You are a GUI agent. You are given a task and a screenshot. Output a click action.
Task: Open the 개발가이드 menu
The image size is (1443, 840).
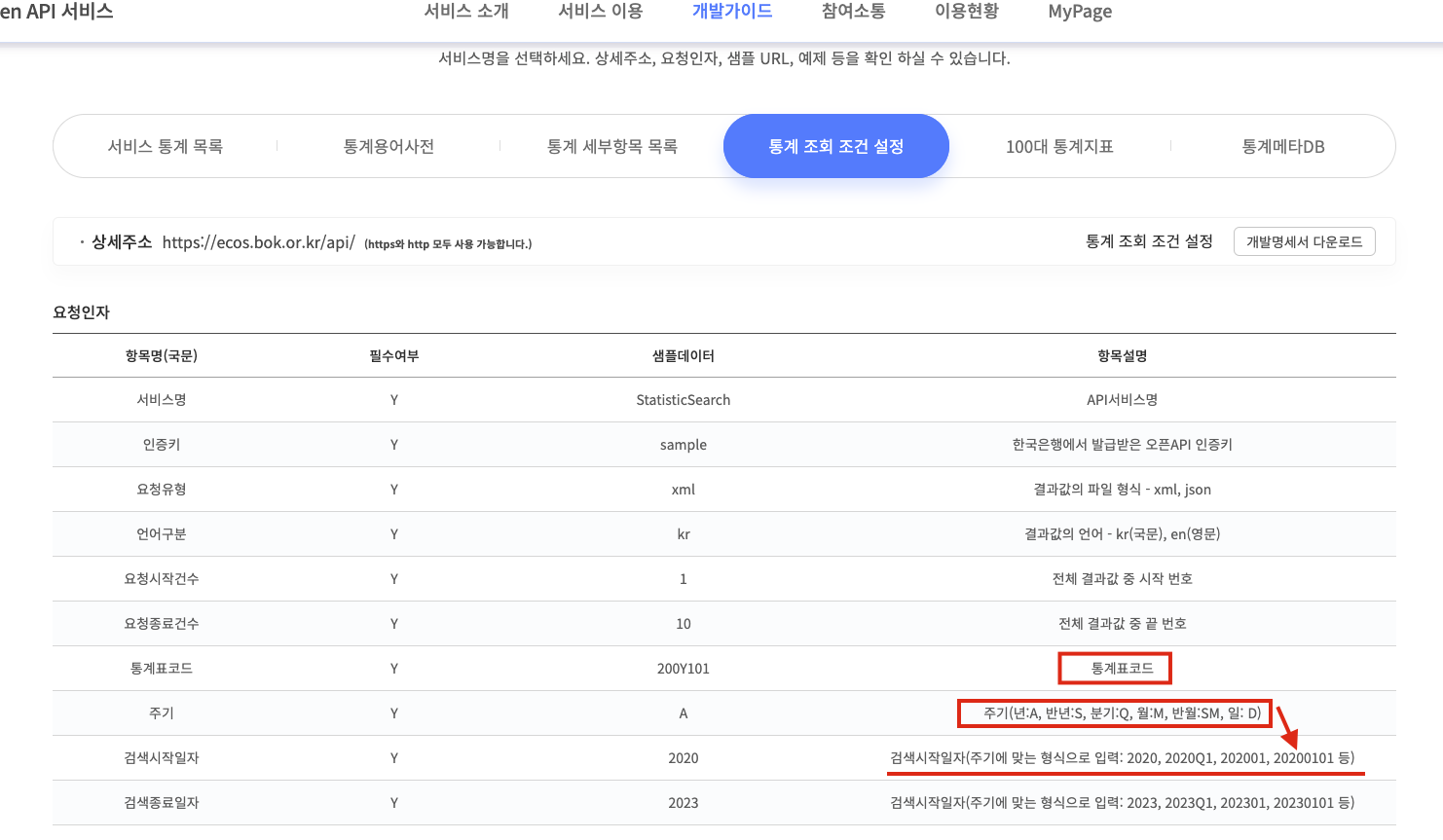732,12
